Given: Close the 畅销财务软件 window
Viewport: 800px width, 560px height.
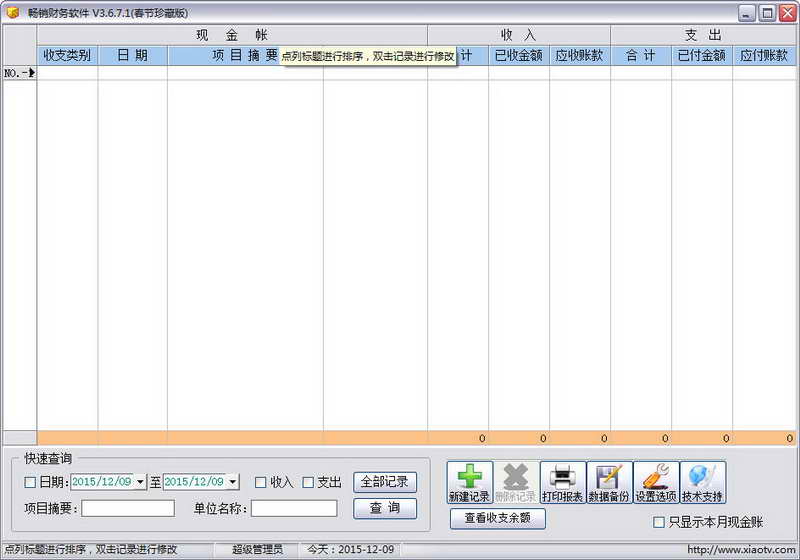Looking at the screenshot, I should click(787, 13).
